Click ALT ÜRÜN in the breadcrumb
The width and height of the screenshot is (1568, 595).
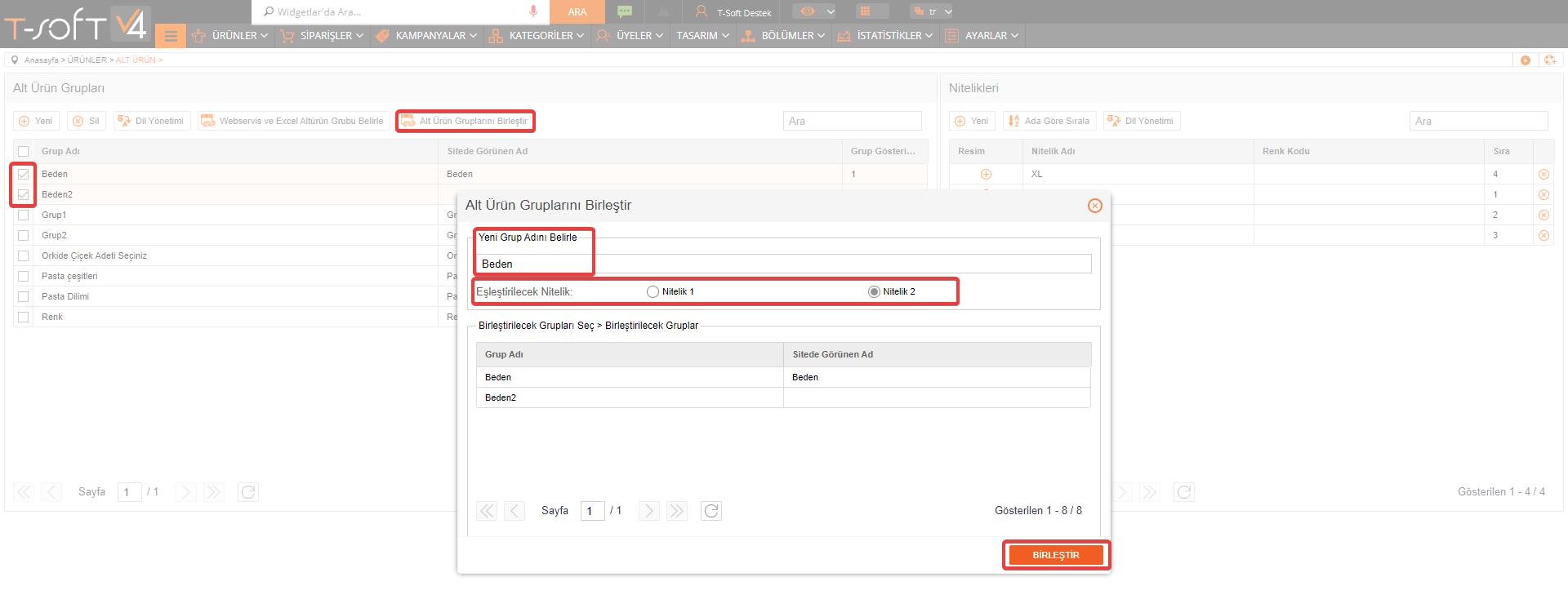[x=136, y=60]
